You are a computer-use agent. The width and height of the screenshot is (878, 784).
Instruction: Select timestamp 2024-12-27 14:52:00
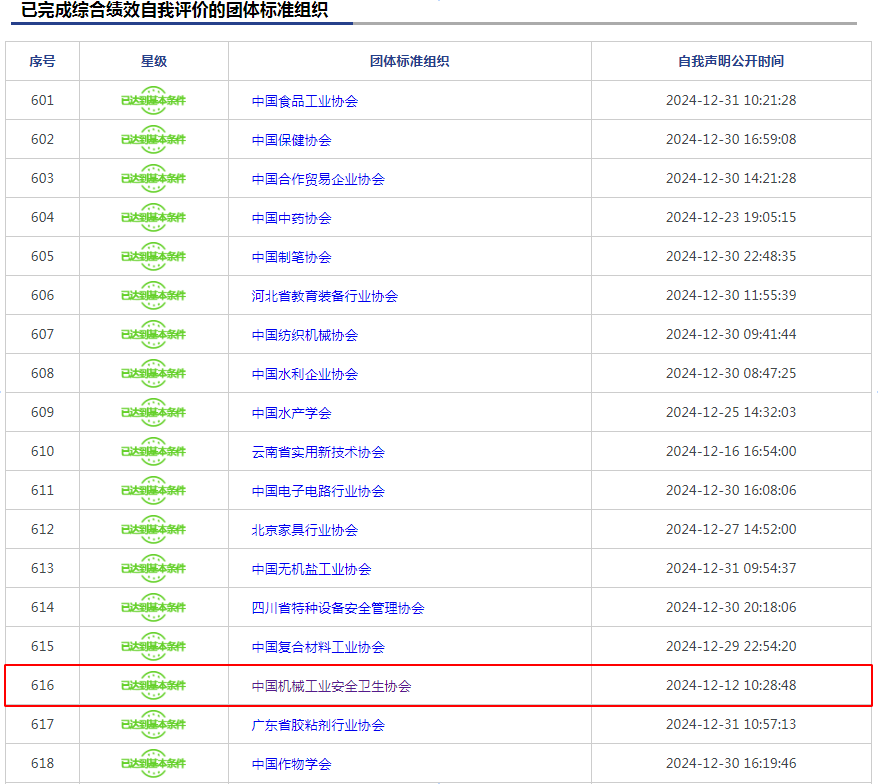tap(731, 529)
